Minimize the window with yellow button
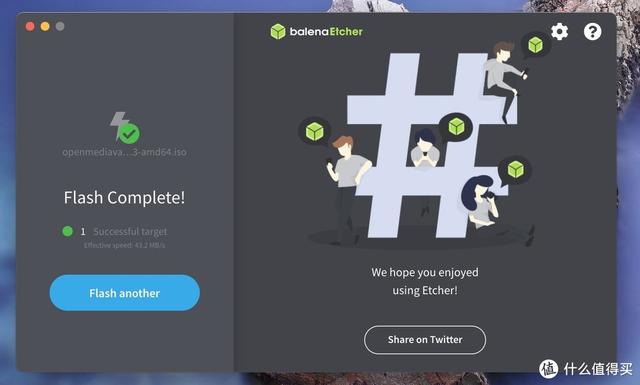The height and width of the screenshot is (385, 640). tap(45, 27)
